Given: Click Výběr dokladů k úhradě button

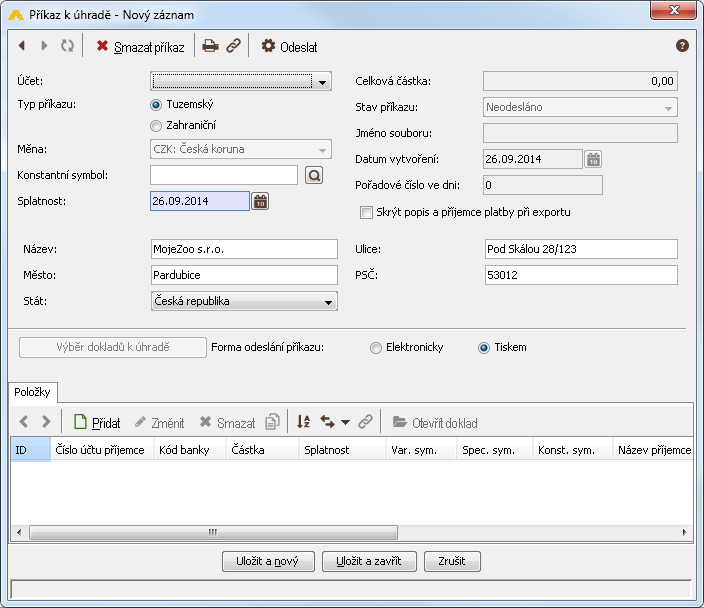Looking at the screenshot, I should 113,348.
